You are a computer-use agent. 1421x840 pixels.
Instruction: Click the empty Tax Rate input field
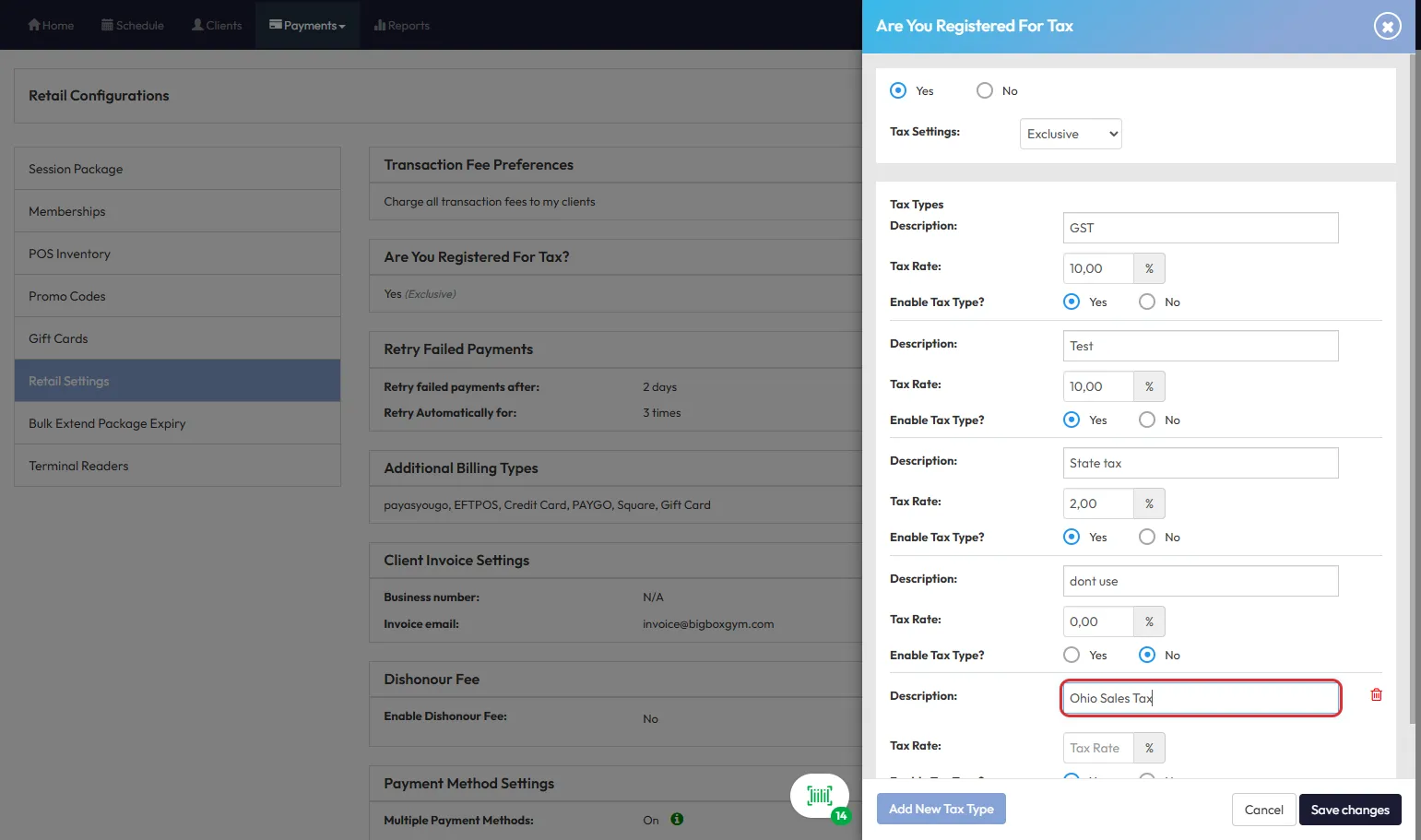coord(1097,748)
